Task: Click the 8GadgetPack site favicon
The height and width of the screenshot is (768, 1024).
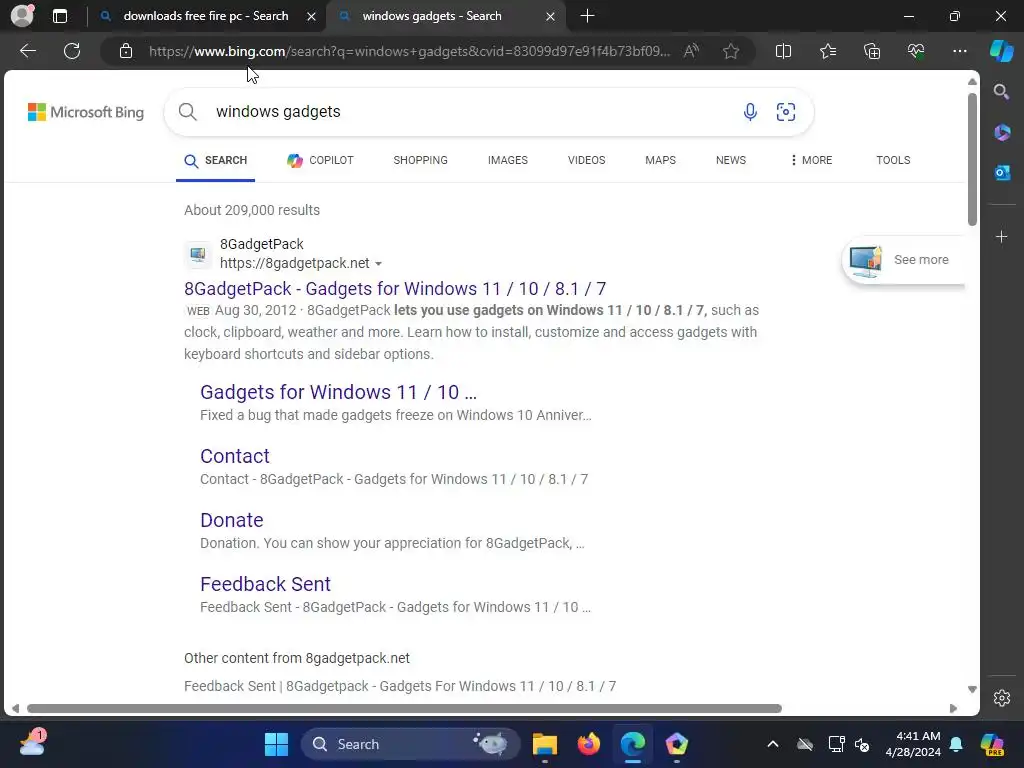Action: tap(198, 254)
